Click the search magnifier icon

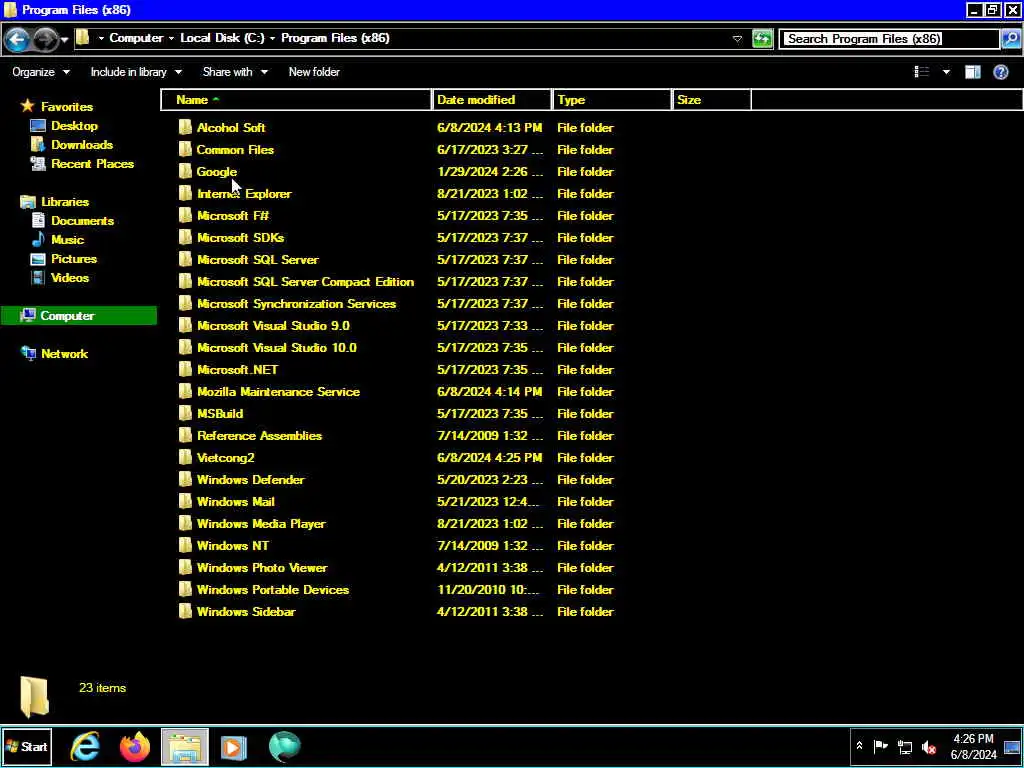tap(1010, 39)
